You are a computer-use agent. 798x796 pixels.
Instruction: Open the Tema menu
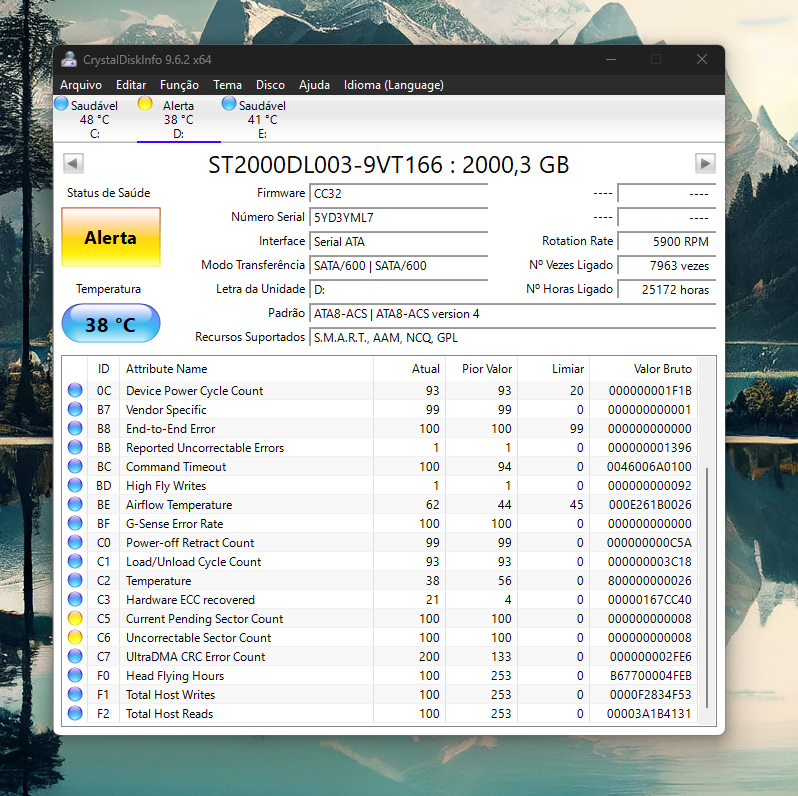227,85
